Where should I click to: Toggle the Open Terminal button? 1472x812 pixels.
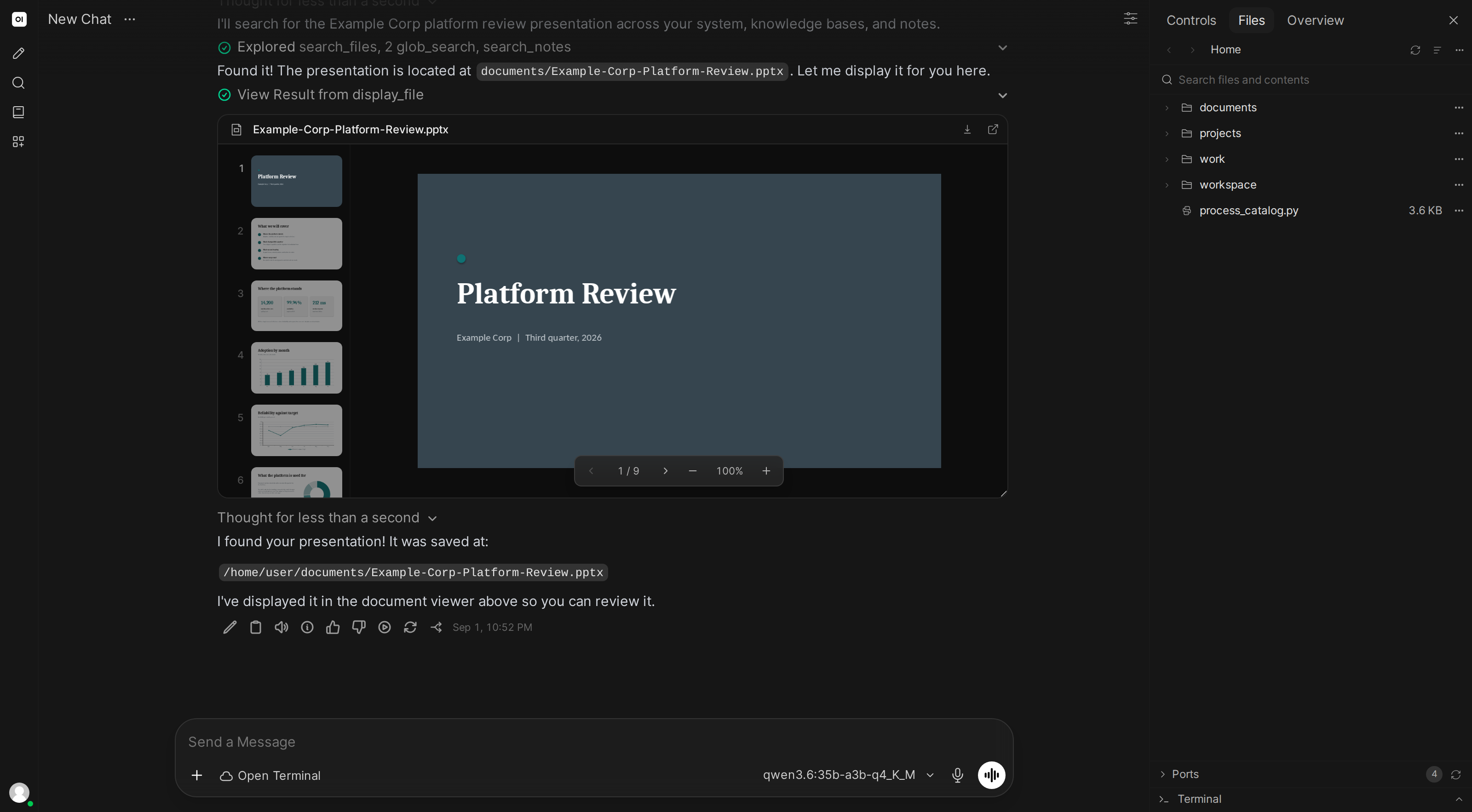tap(270, 776)
